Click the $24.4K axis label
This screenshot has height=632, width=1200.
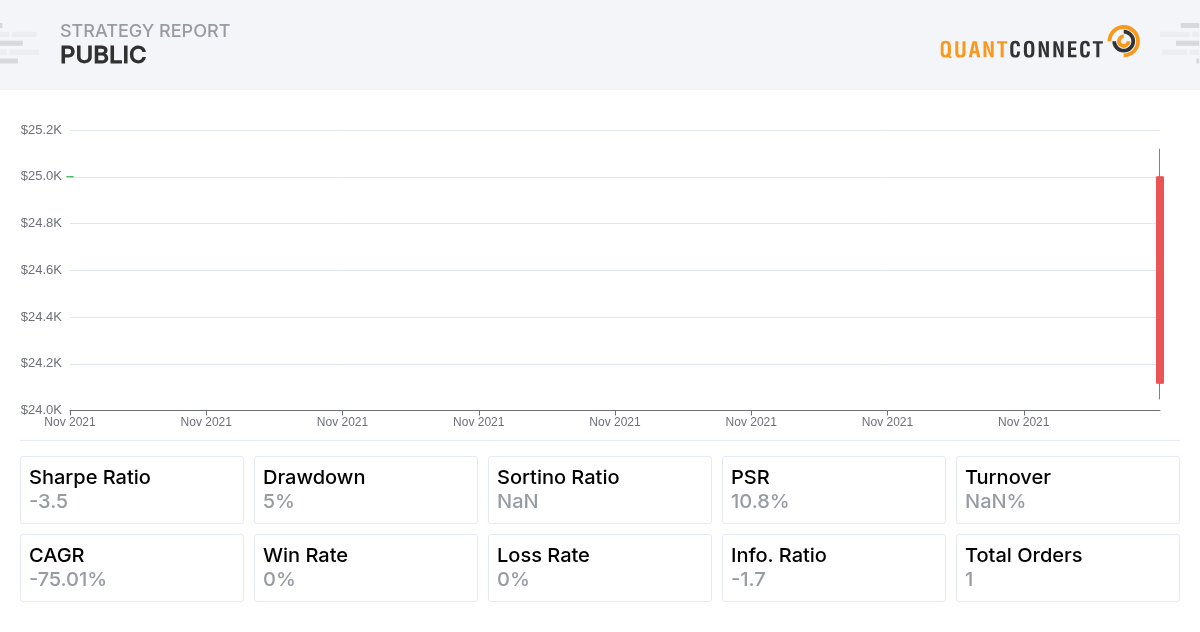point(41,317)
